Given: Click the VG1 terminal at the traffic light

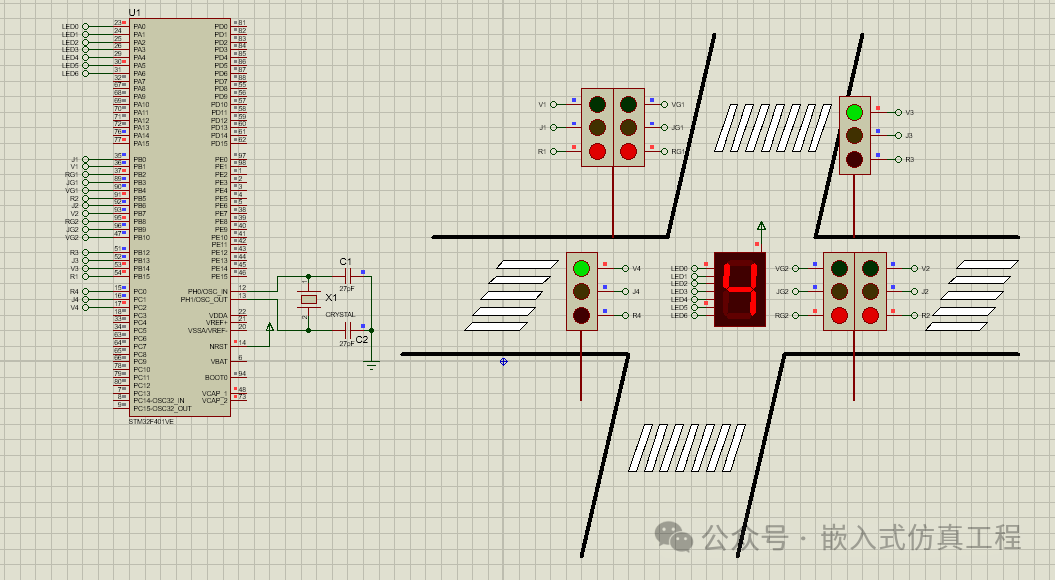Looking at the screenshot, I should [x=664, y=104].
